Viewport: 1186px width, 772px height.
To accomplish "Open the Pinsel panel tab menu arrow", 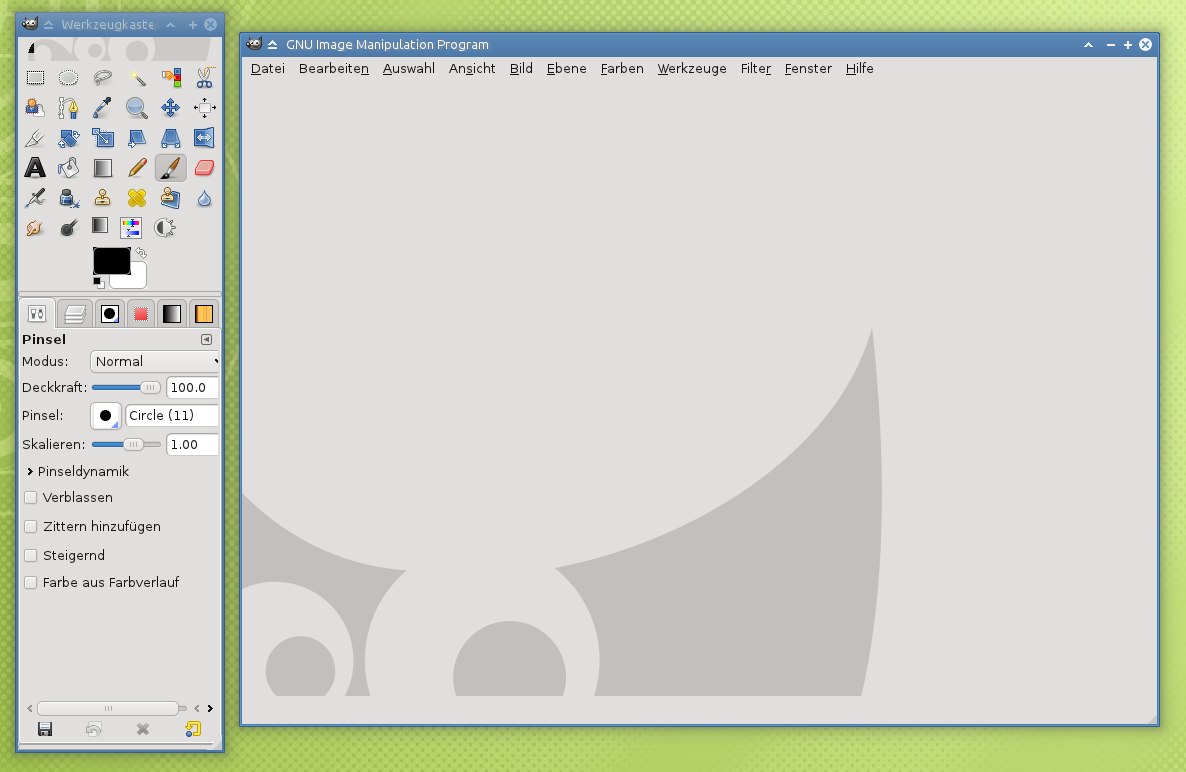I will click(x=206, y=339).
